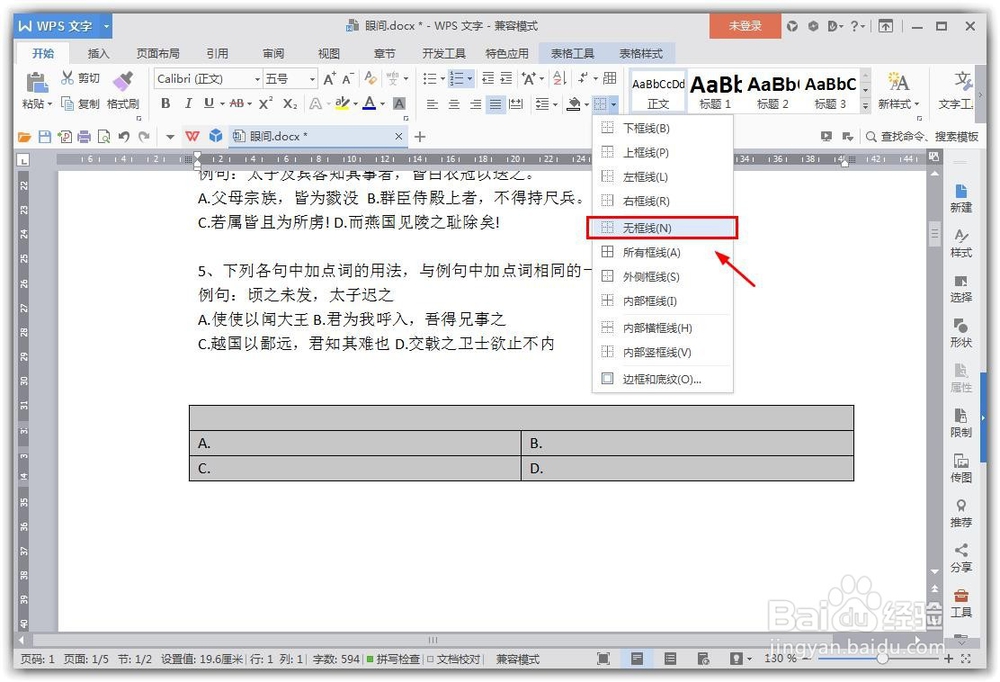The width and height of the screenshot is (1000, 682).
Task: Click the Redo arrow icon
Action: point(144,137)
